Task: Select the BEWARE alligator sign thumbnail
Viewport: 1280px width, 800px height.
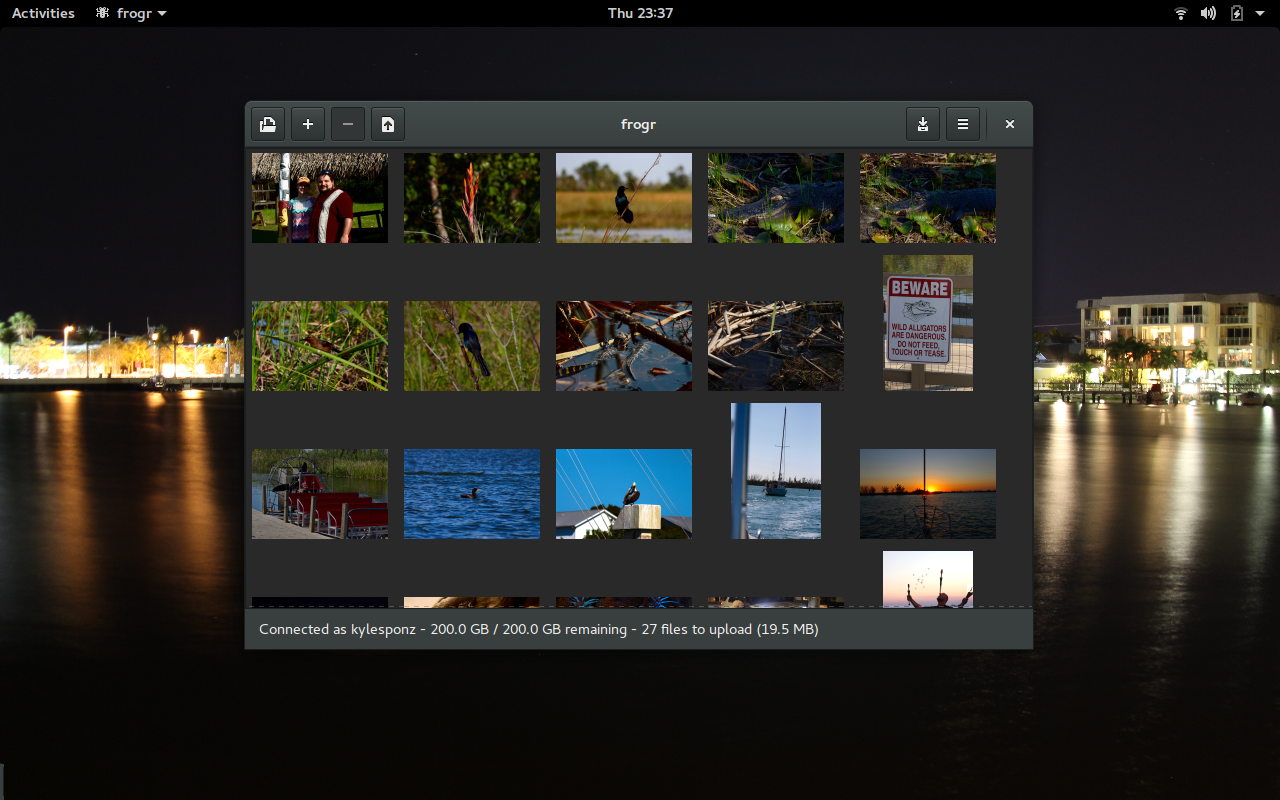Action: tap(927, 322)
